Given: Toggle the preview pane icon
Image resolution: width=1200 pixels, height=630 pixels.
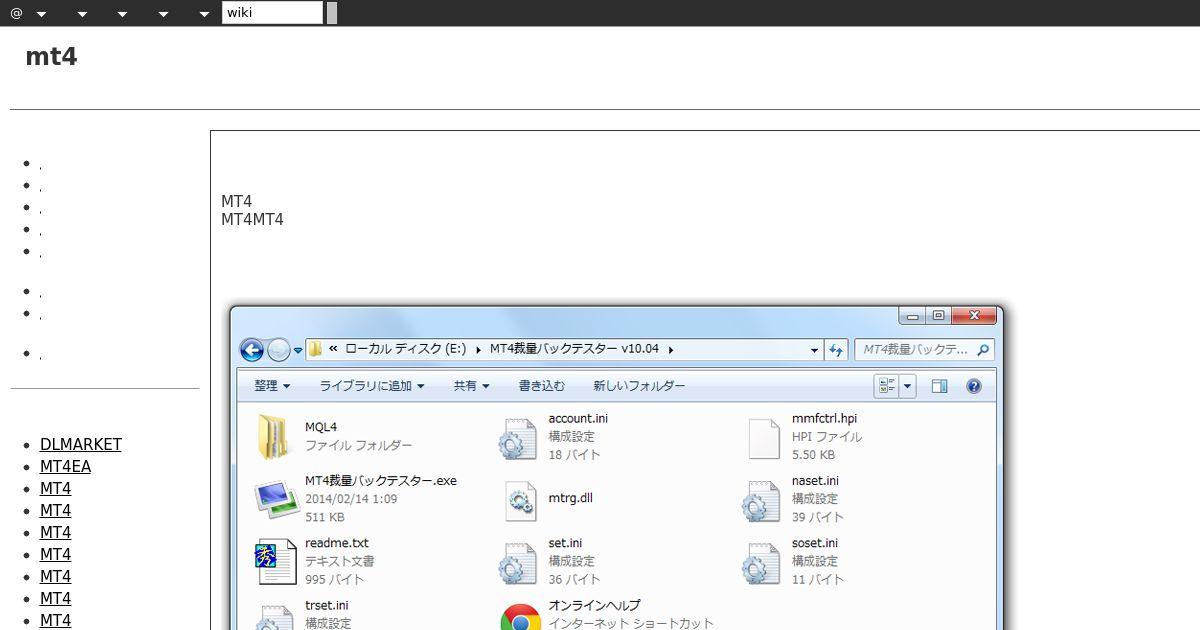Looking at the screenshot, I should 939,386.
